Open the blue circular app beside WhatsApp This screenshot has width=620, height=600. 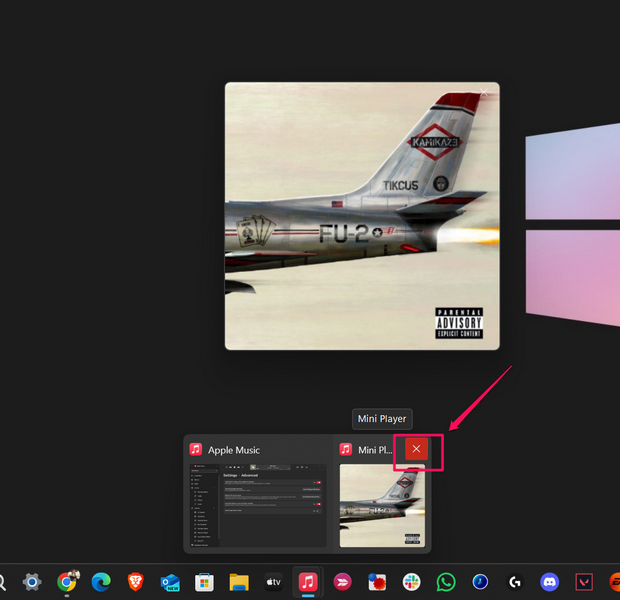click(480, 582)
